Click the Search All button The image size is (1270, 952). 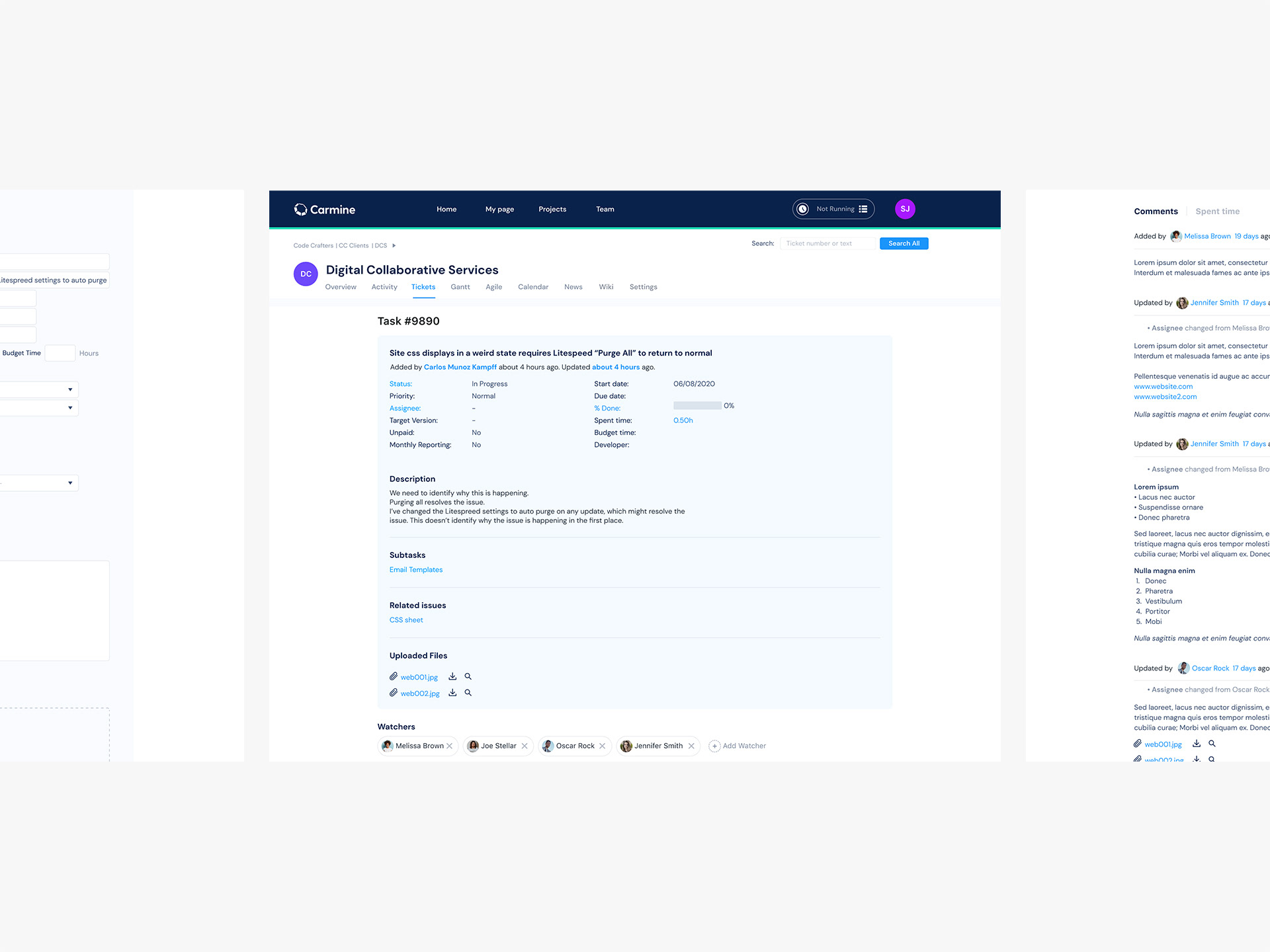904,243
